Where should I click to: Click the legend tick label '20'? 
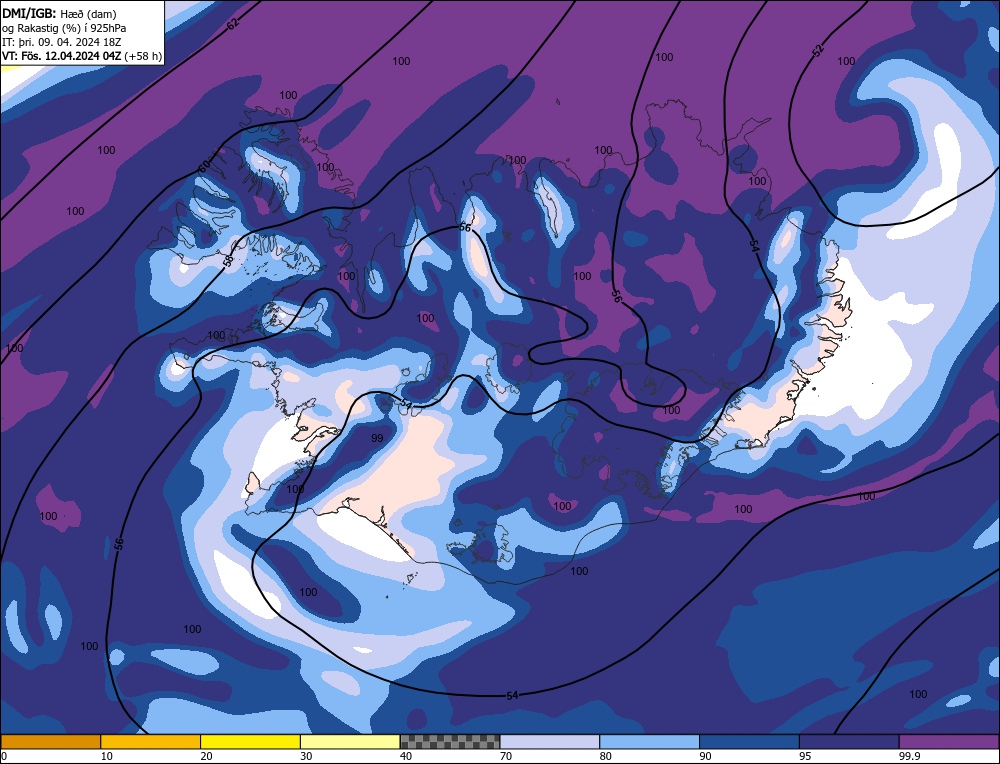[x=206, y=756]
